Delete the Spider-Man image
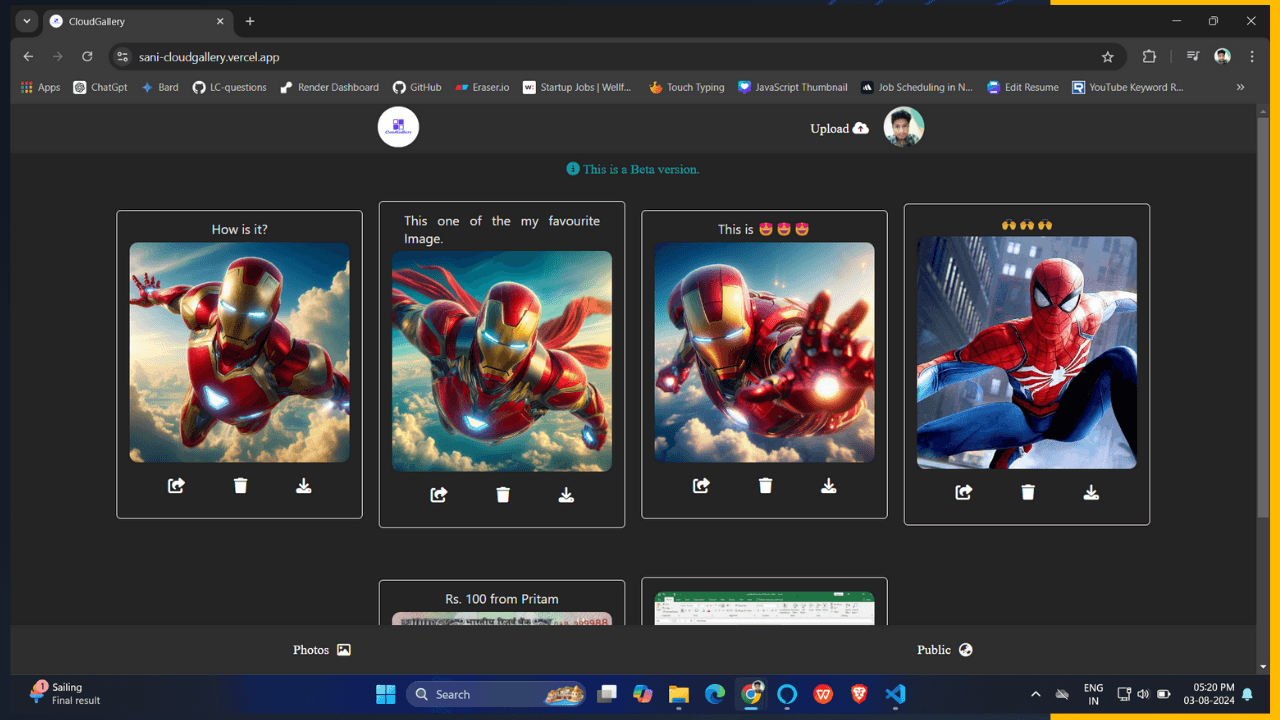 click(1027, 492)
